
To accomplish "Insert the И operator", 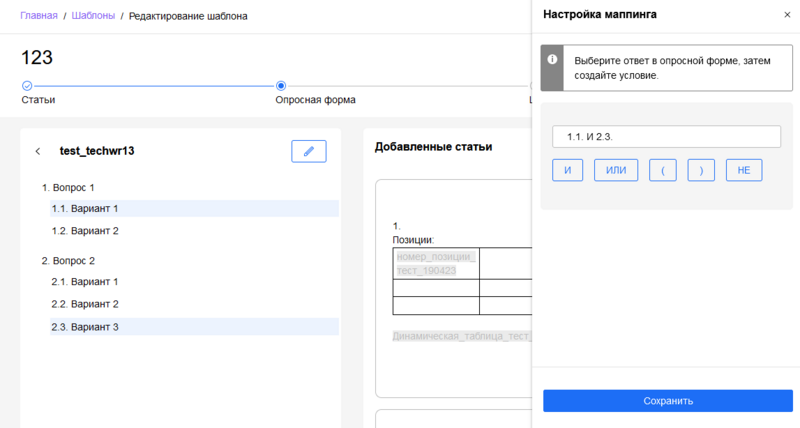I will click(567, 170).
